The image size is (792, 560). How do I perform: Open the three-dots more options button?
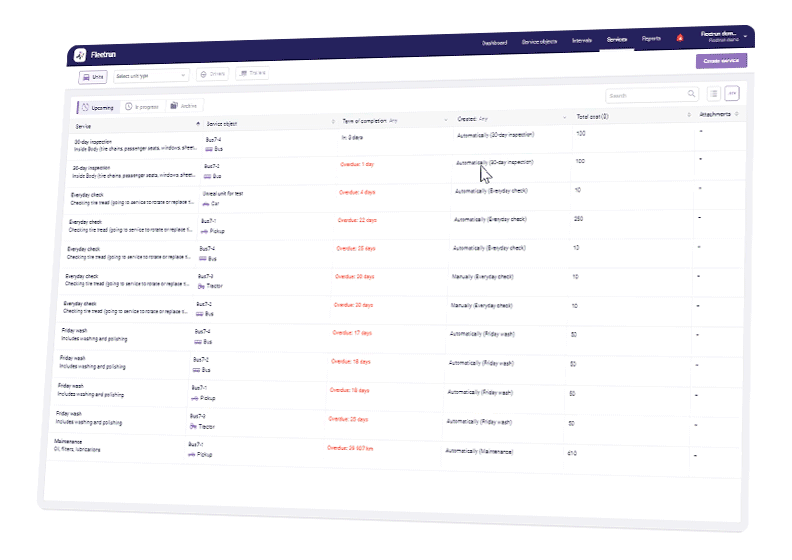[732, 93]
